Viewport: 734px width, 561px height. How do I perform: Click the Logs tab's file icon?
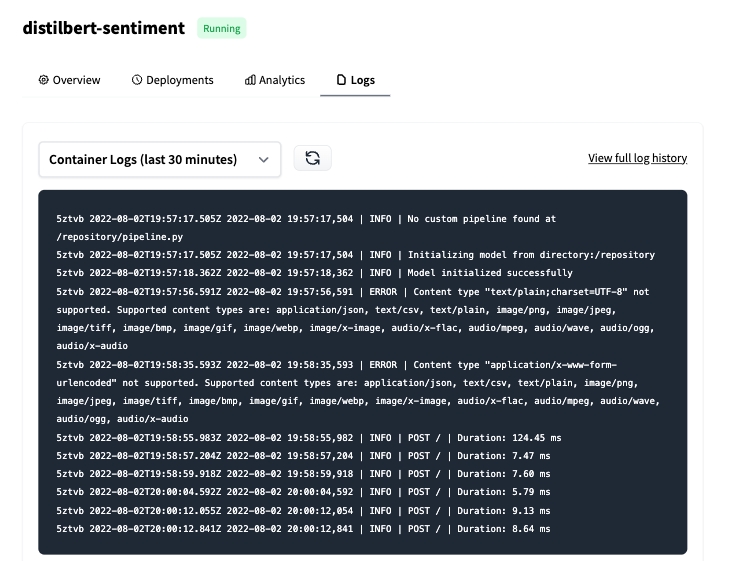[x=341, y=80]
